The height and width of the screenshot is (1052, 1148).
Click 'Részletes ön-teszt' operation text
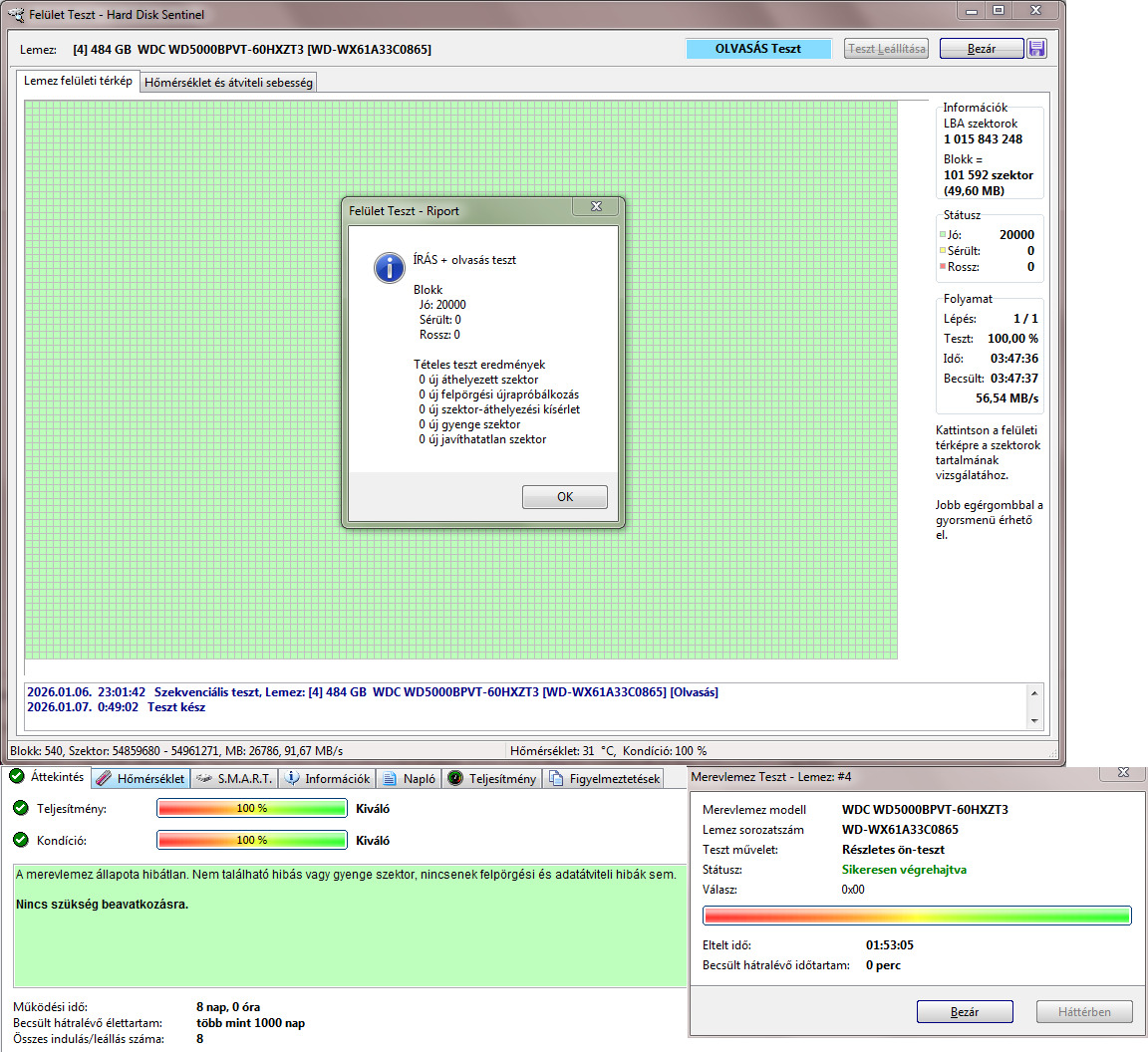893,849
